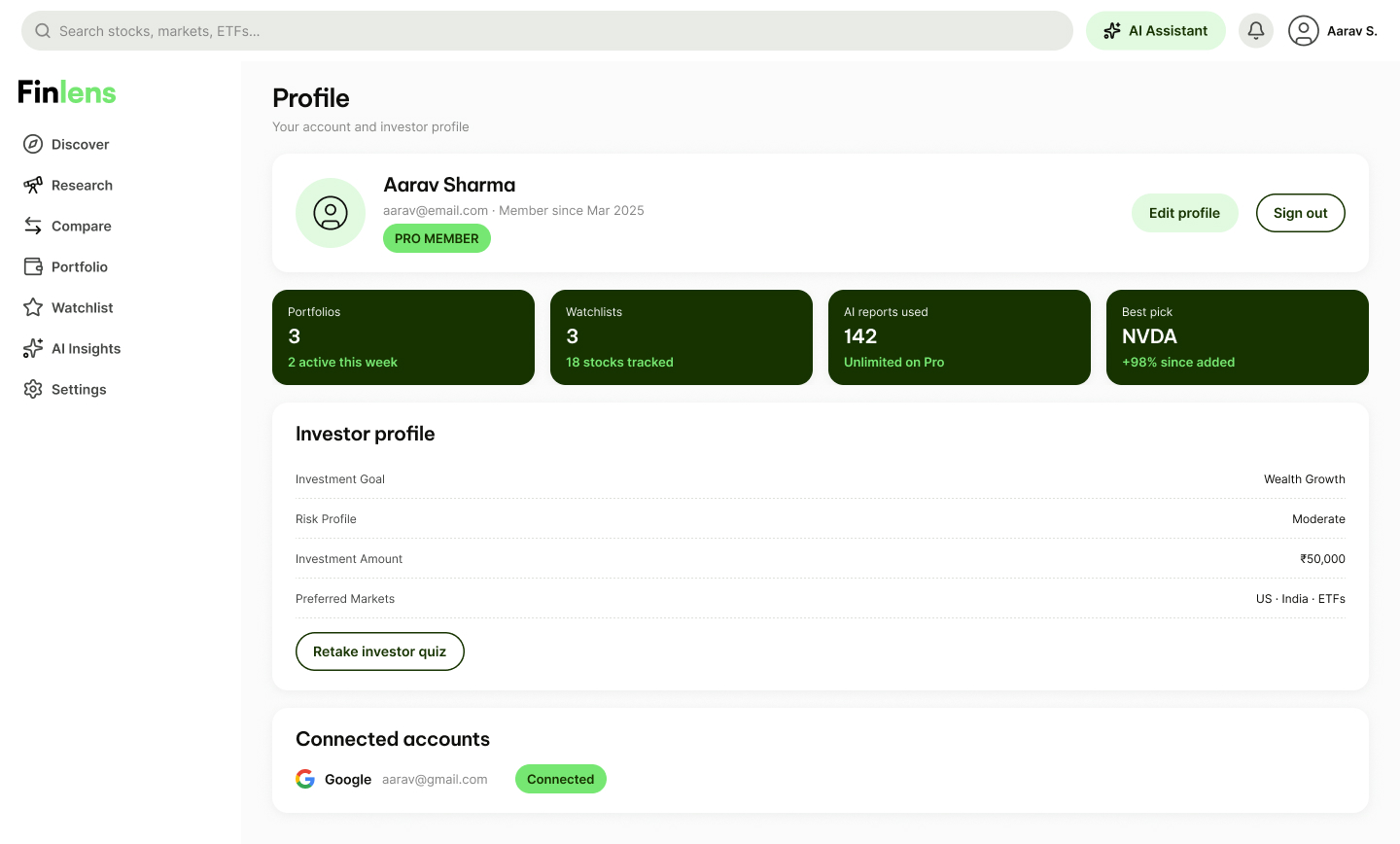1400x844 pixels.
Task: Open user avatar icon in top bar
Action: [1304, 31]
